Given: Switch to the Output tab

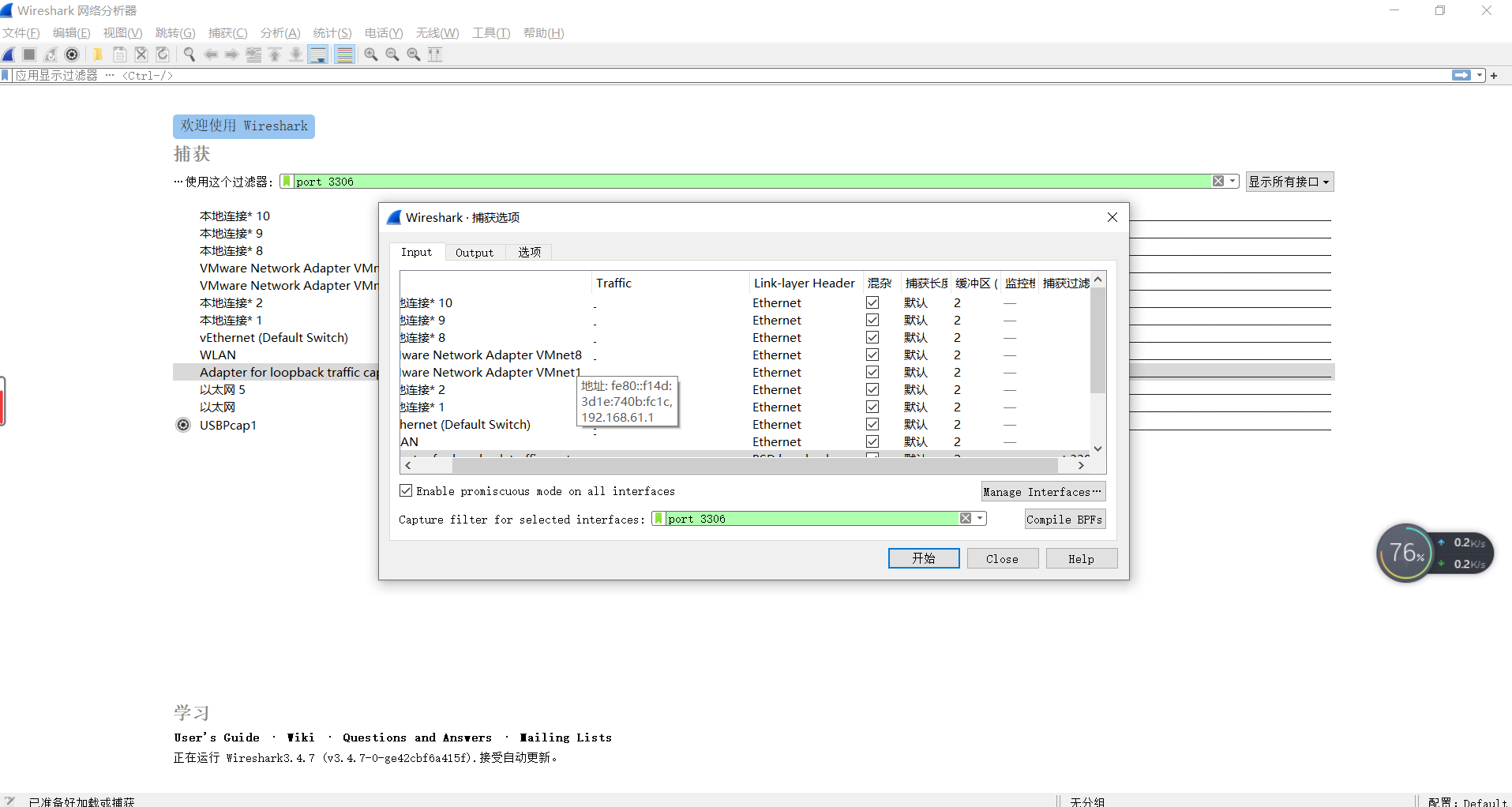Looking at the screenshot, I should (474, 253).
